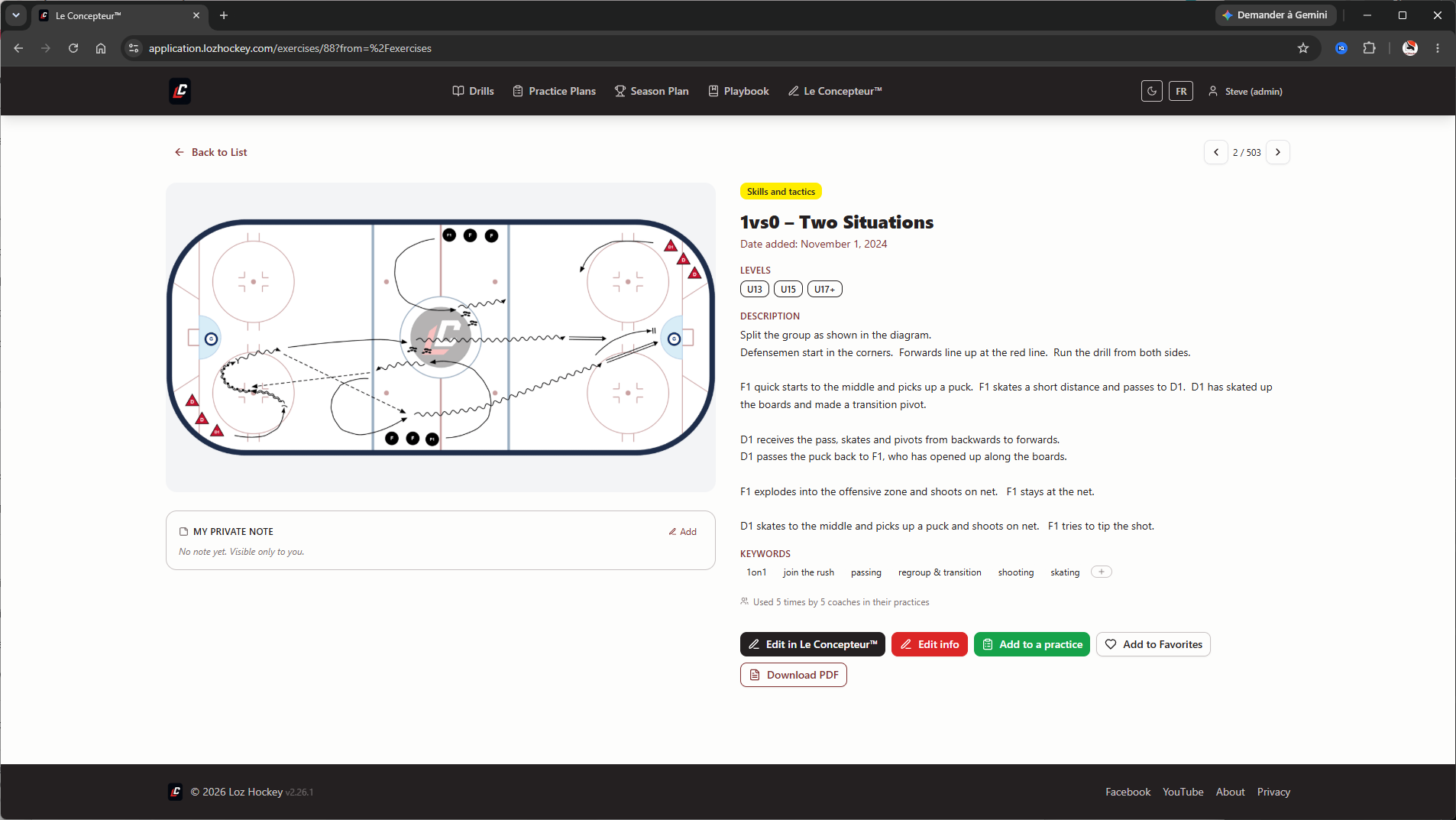Open Chrome profile avatar
This screenshot has width=1456, height=820.
pos(1410,48)
